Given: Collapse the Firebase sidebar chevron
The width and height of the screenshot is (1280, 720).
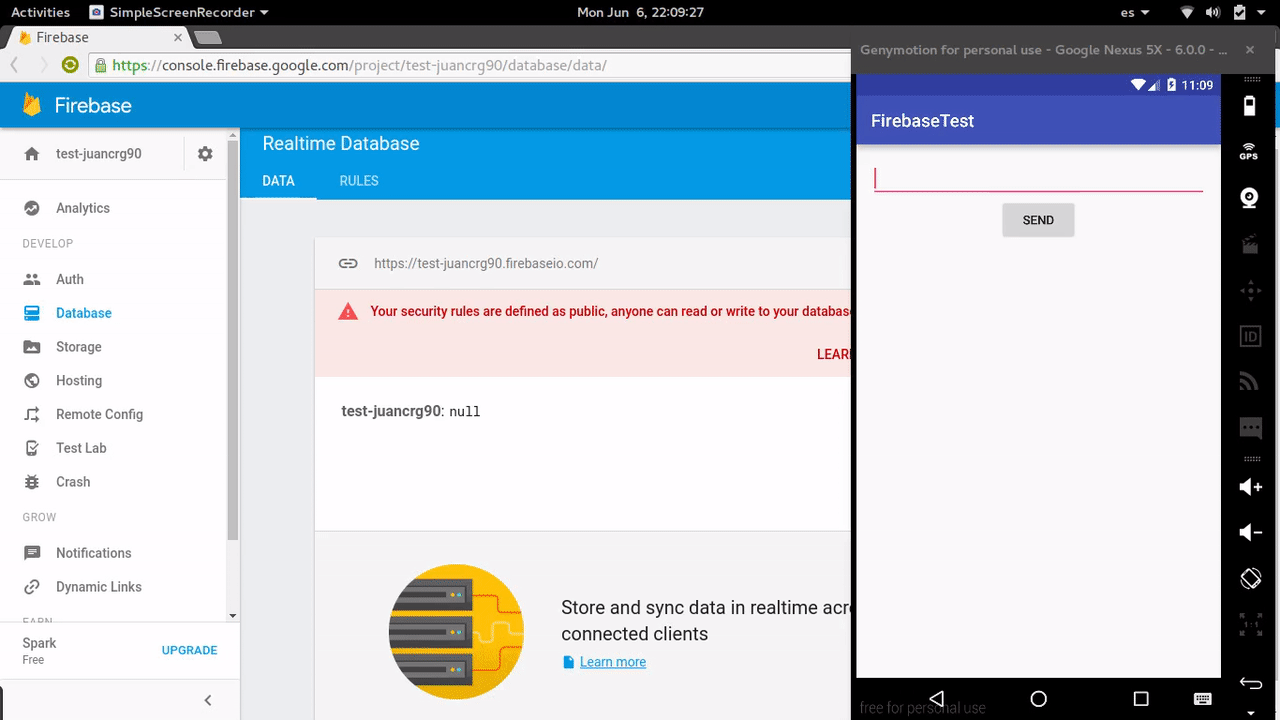Looking at the screenshot, I should pyautogui.click(x=208, y=700).
